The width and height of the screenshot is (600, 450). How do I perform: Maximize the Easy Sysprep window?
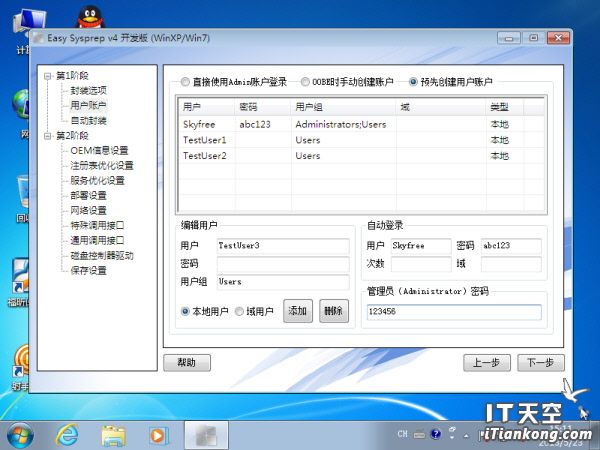click(x=533, y=38)
